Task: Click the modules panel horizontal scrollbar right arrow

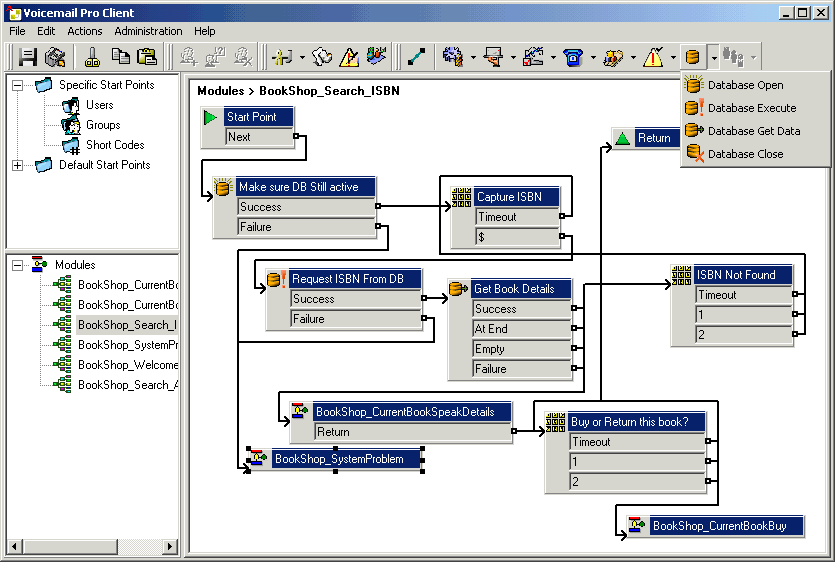Action: (x=171, y=547)
